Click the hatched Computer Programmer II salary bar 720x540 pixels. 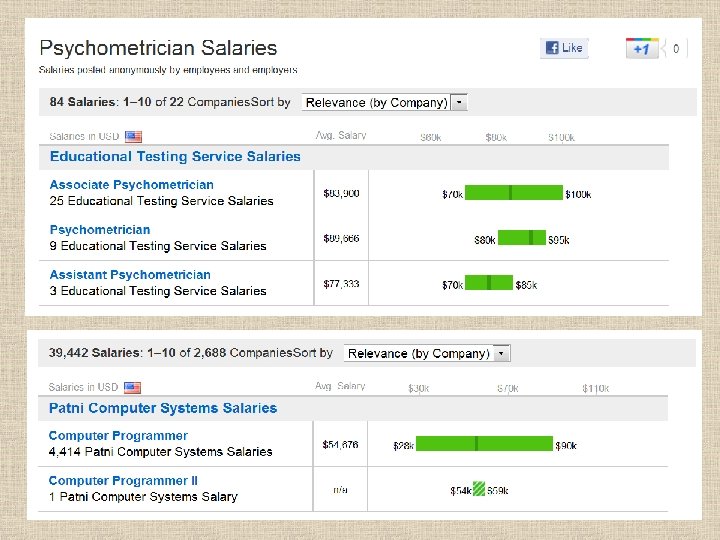click(x=480, y=489)
